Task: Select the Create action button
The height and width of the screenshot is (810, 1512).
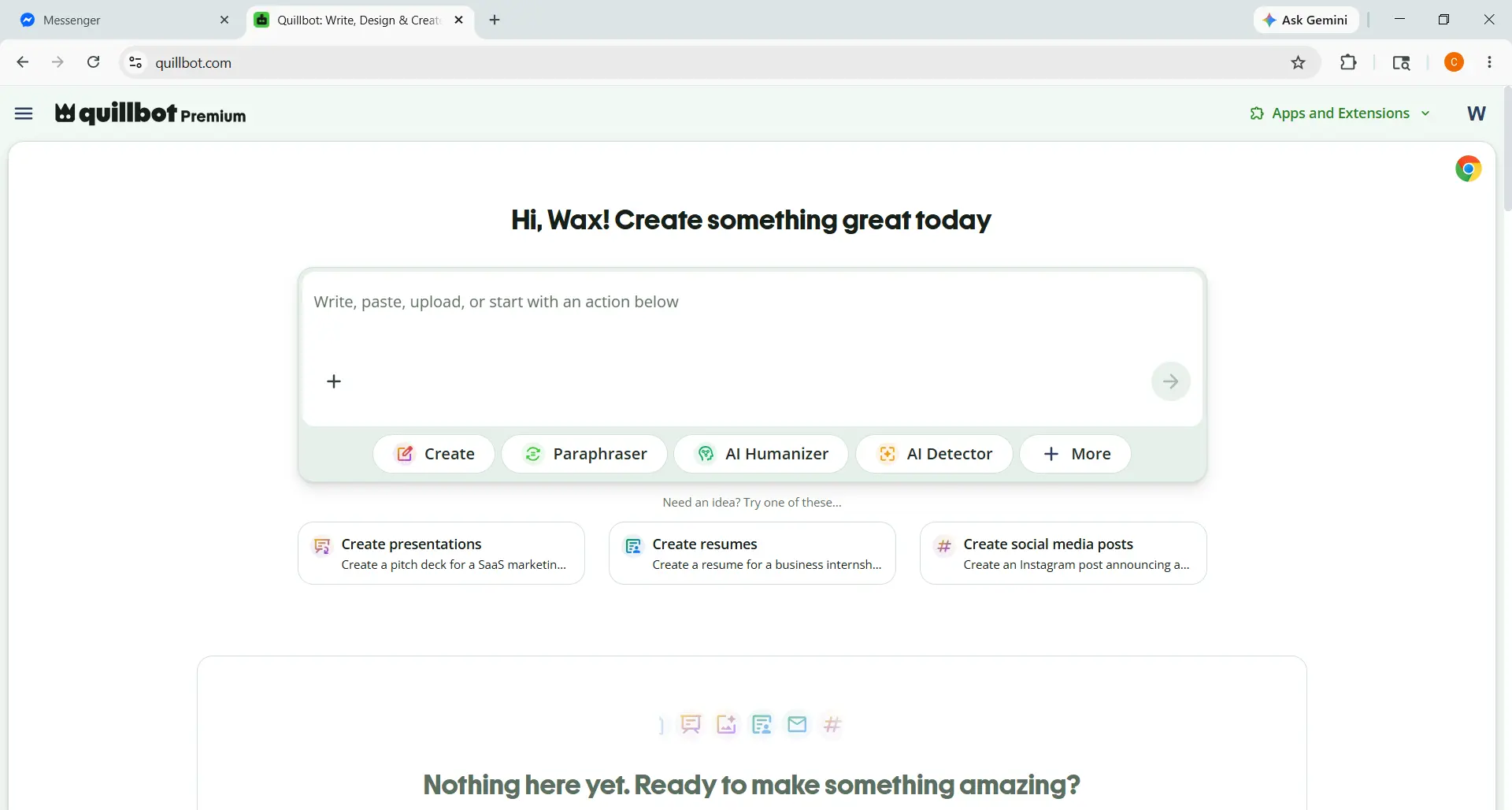Action: tap(434, 454)
